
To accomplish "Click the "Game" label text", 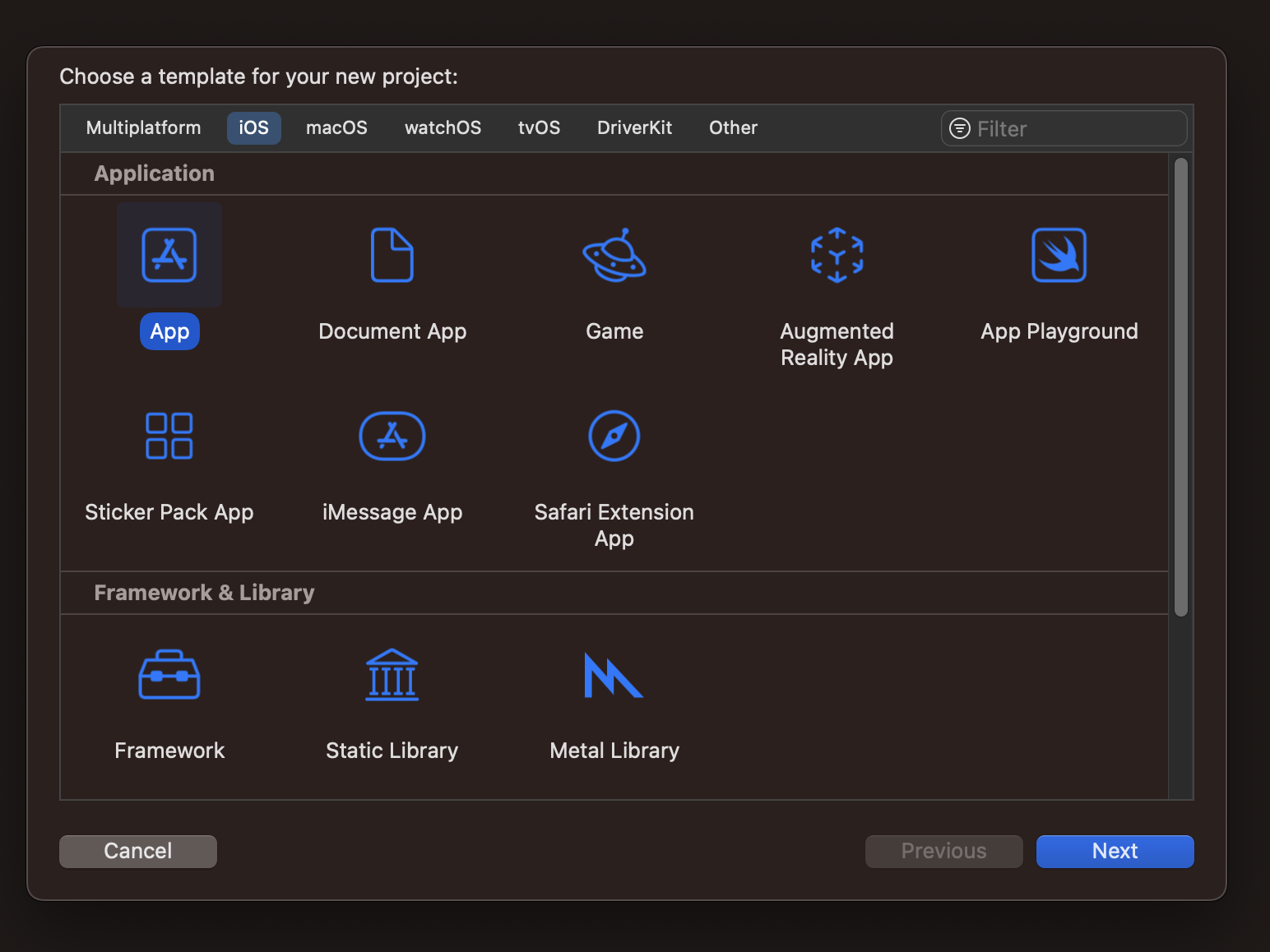I will pos(614,331).
